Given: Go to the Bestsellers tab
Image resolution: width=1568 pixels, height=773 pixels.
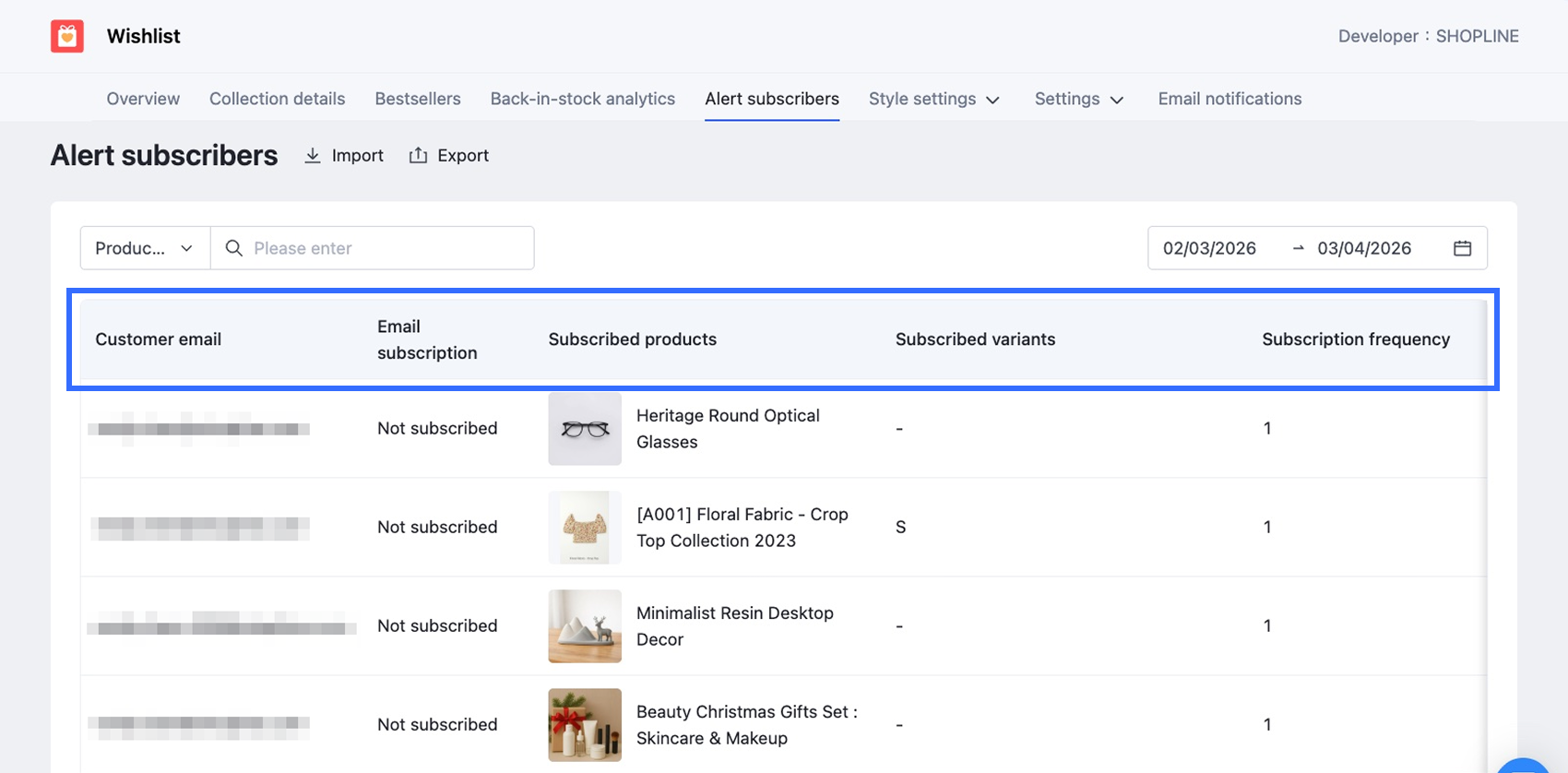Looking at the screenshot, I should point(417,99).
